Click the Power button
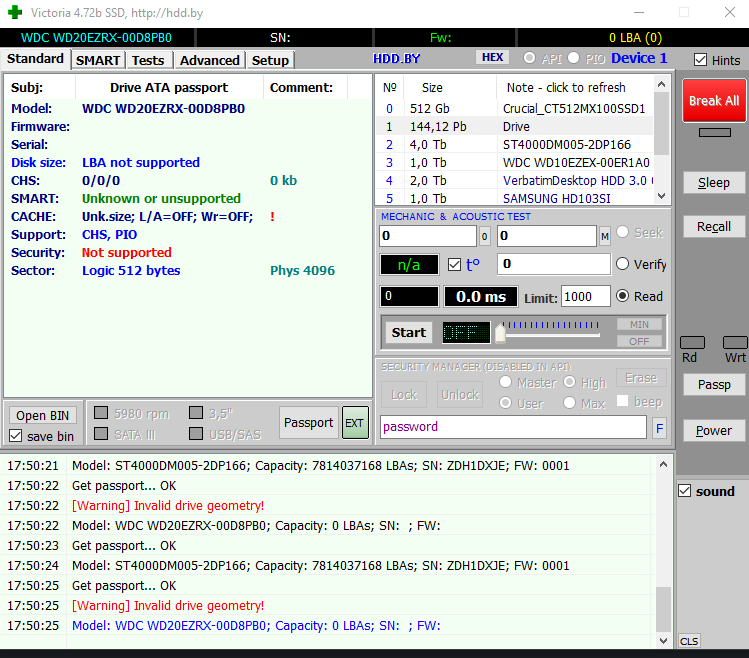The width and height of the screenshot is (749, 658). [713, 431]
